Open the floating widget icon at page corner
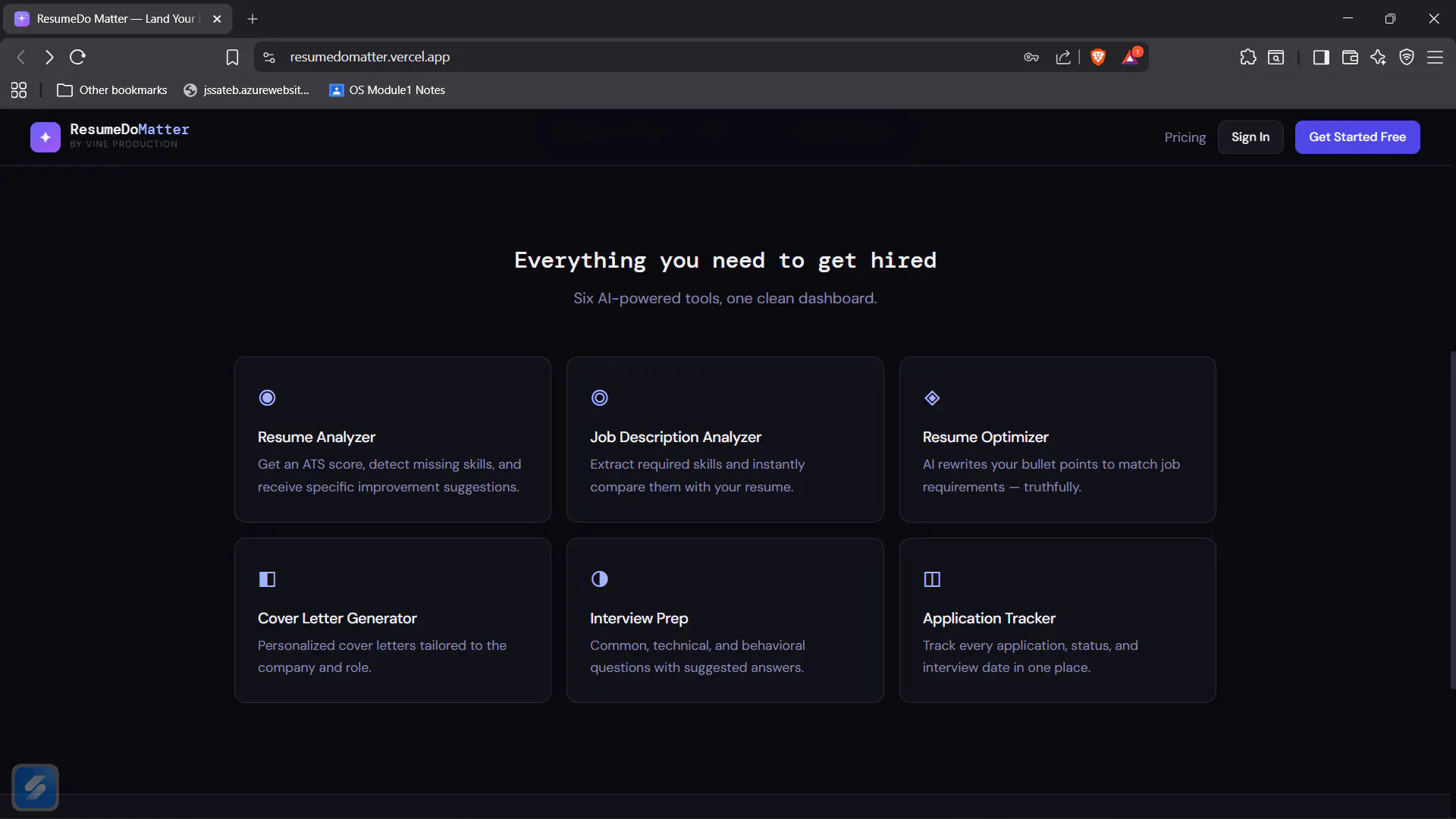Screen dimensions: 1456x819 [x=35, y=787]
